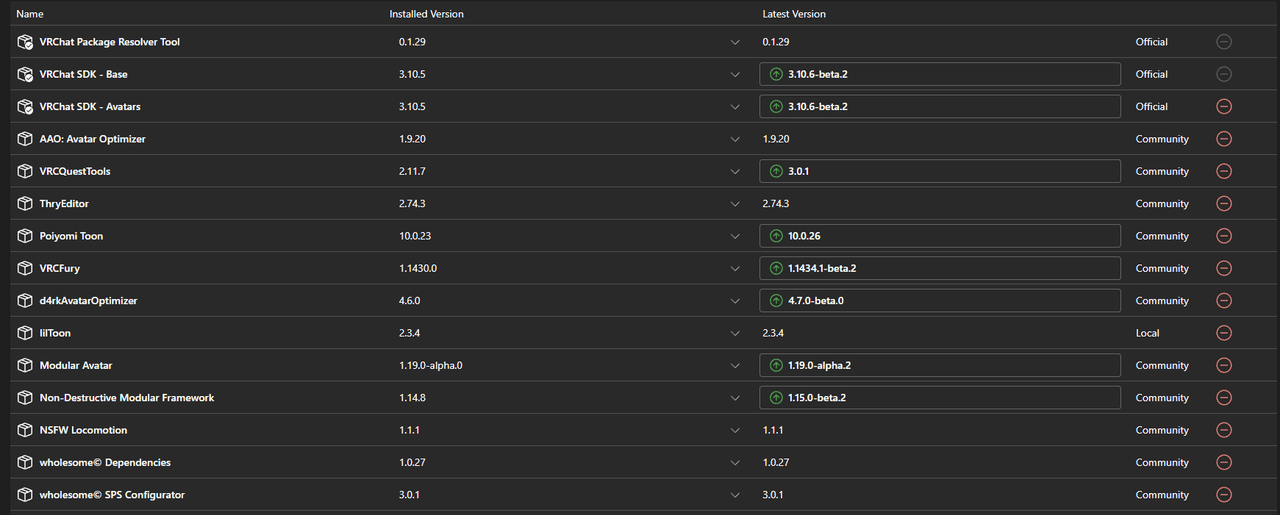Click the VRCFury package icon
The image size is (1280, 515).
pos(25,268)
